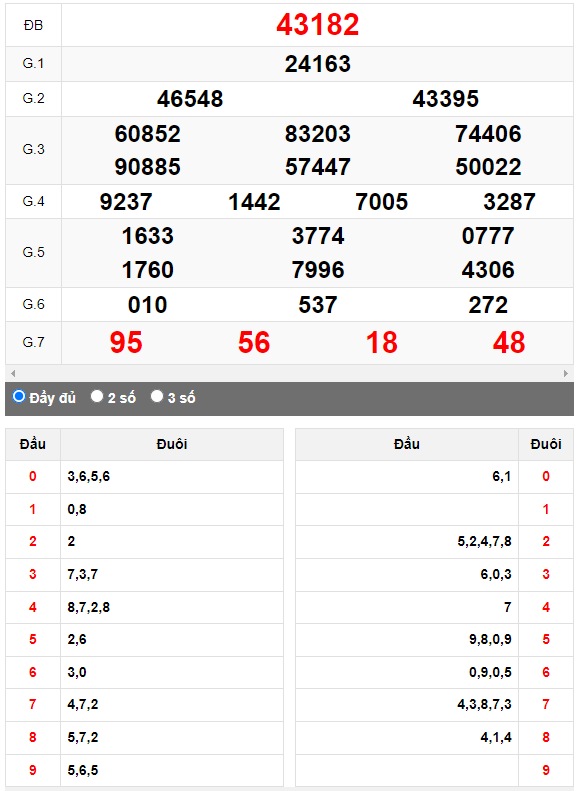Click the right scroll arrow below results
Image resolution: width=577 pixels, height=791 pixels.
point(565,373)
